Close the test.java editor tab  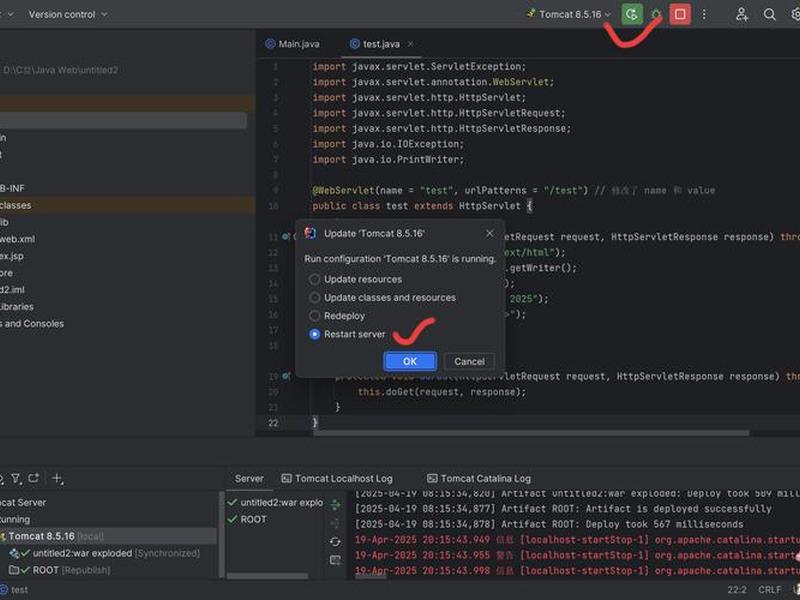411,44
